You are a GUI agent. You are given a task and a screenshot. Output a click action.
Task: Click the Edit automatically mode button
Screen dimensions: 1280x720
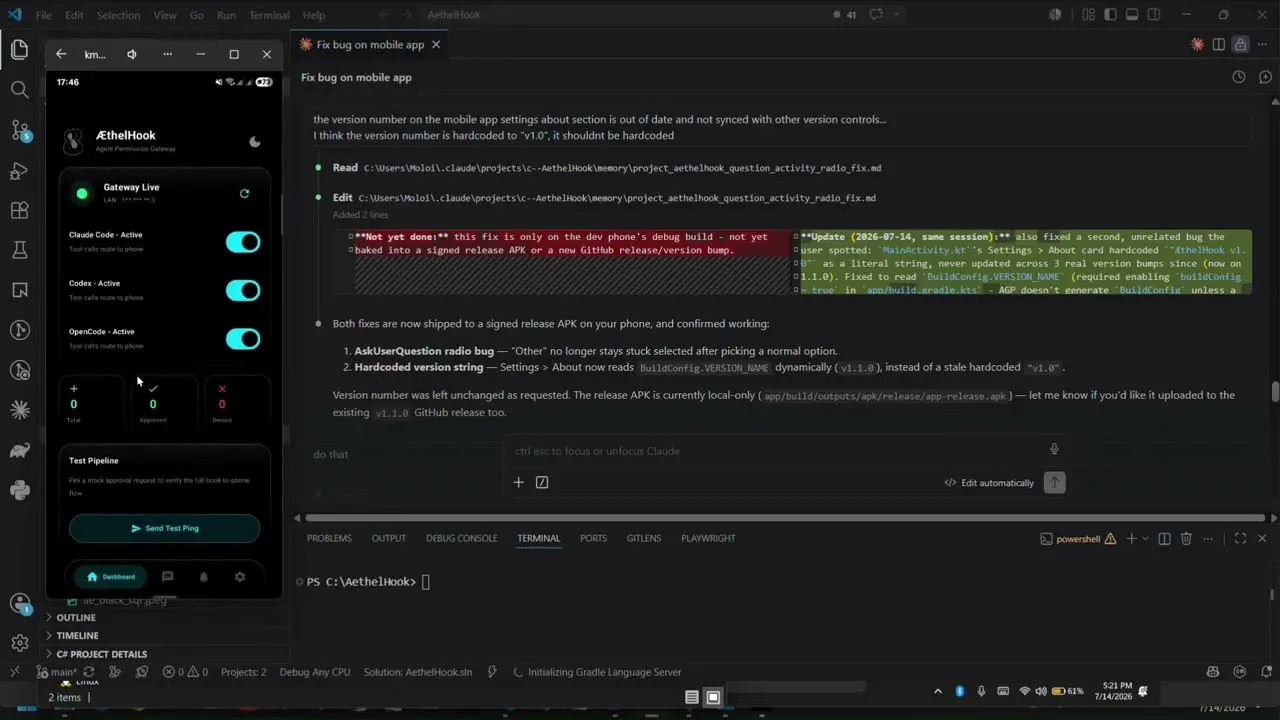coord(989,483)
